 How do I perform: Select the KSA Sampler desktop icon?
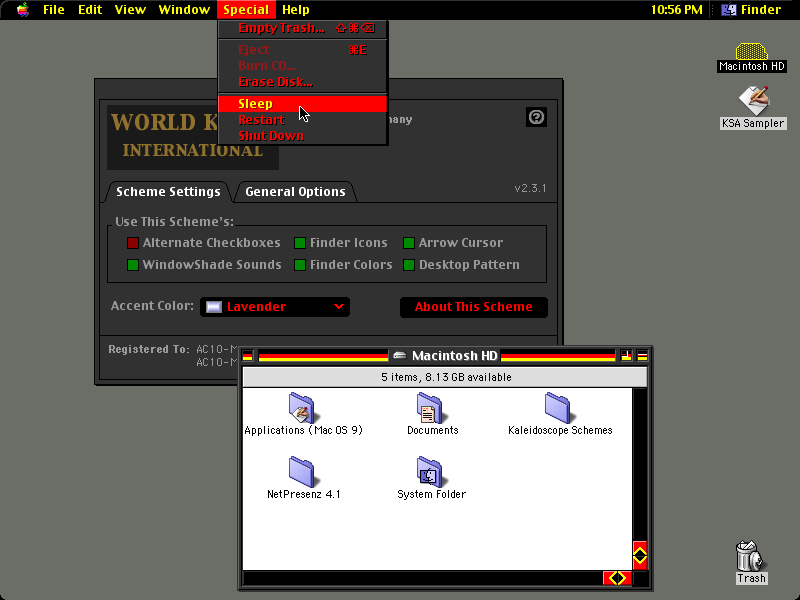[754, 101]
